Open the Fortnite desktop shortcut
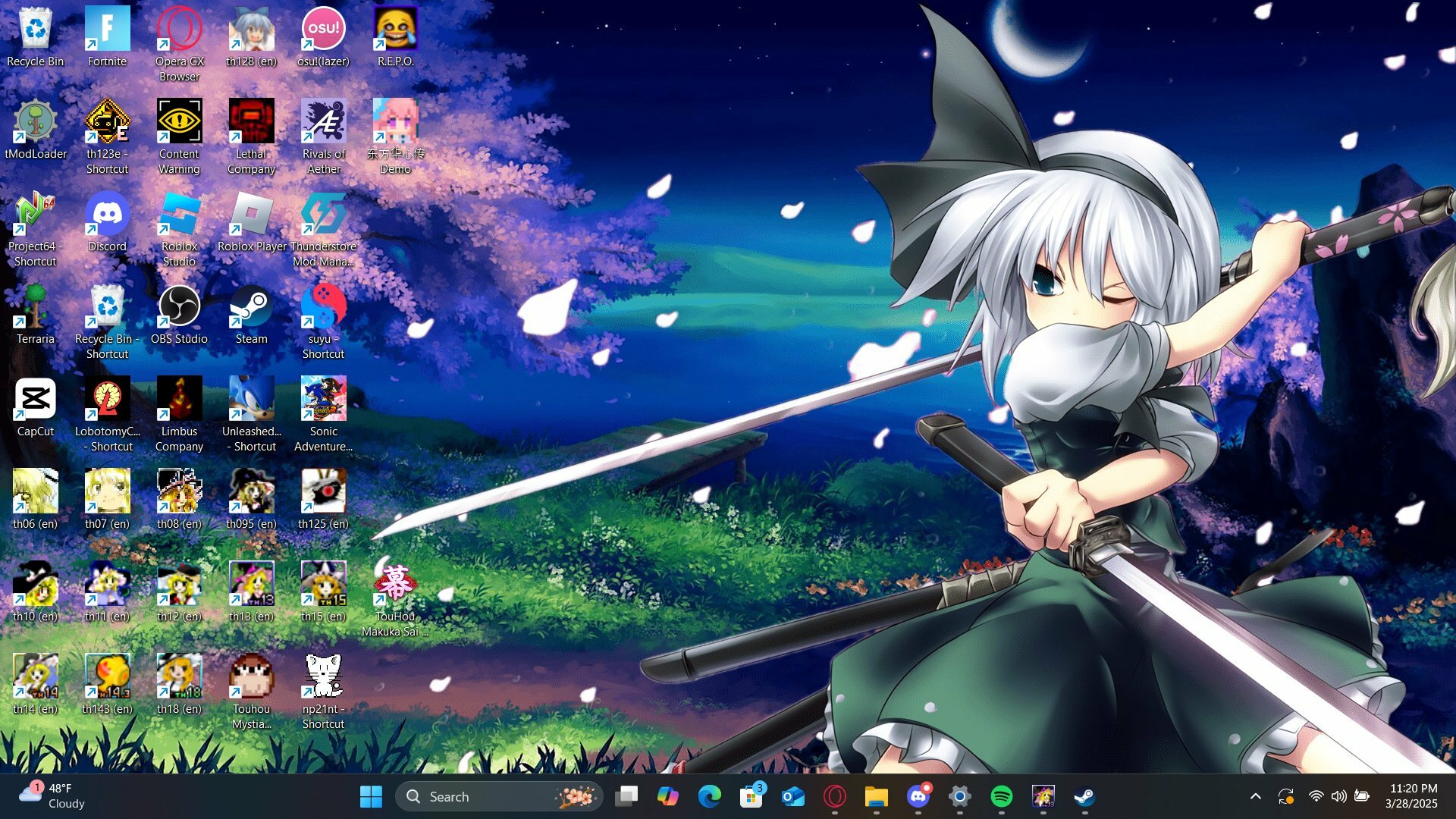 tap(107, 36)
